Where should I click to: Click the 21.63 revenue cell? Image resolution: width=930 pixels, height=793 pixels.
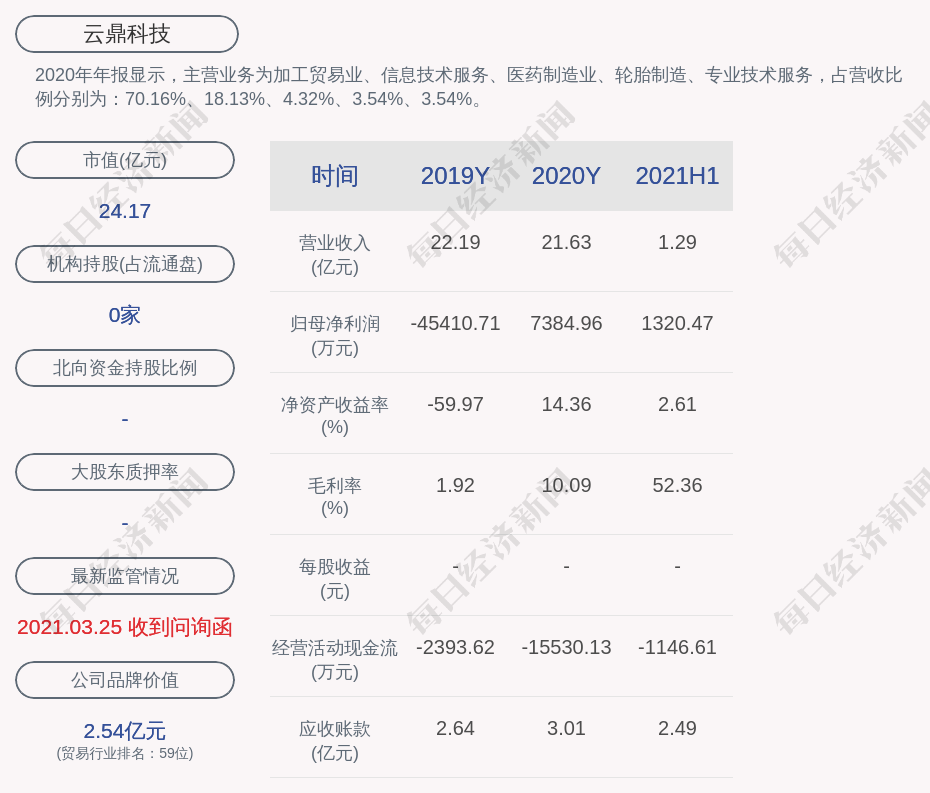click(x=566, y=243)
